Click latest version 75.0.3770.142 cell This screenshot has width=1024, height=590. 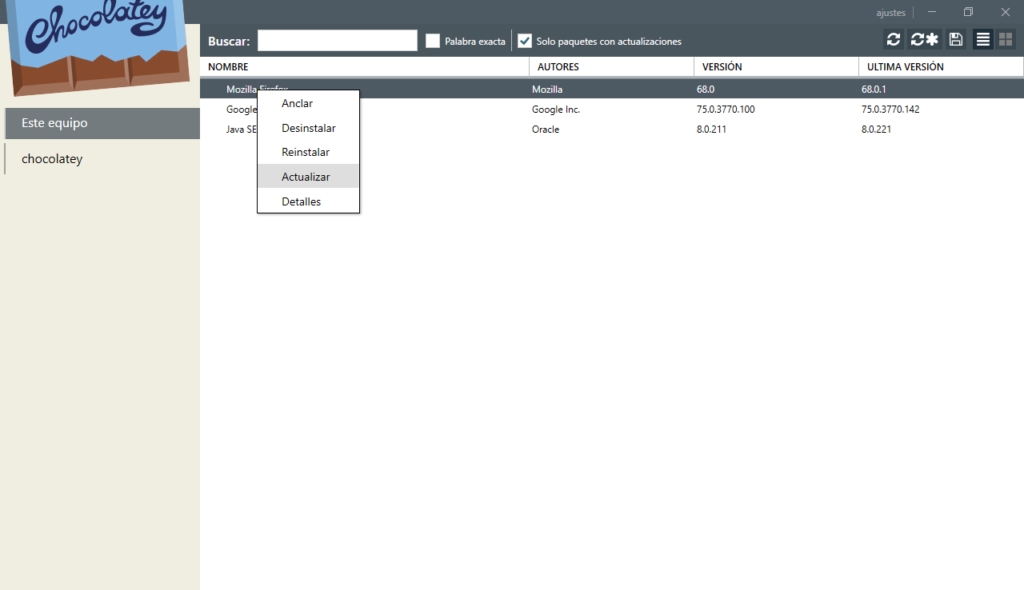[890, 109]
